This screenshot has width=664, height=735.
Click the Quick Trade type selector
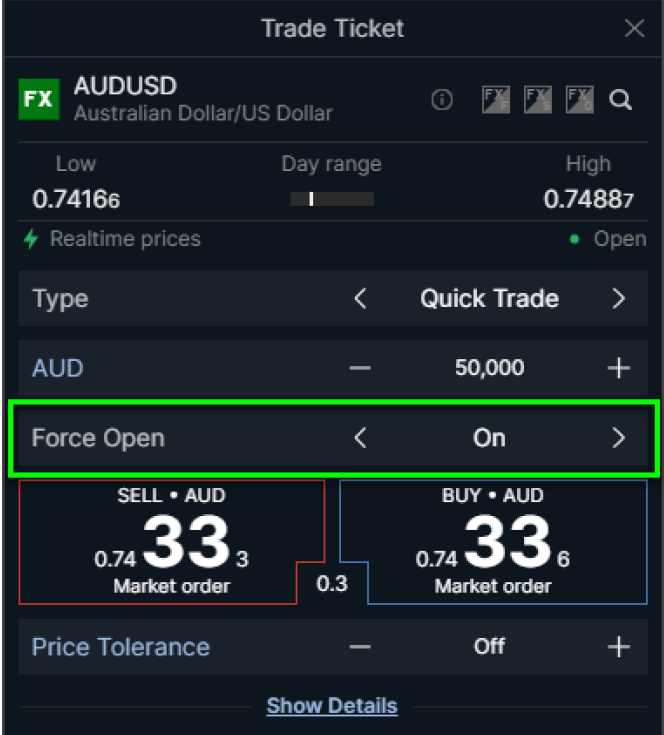pyautogui.click(x=489, y=298)
